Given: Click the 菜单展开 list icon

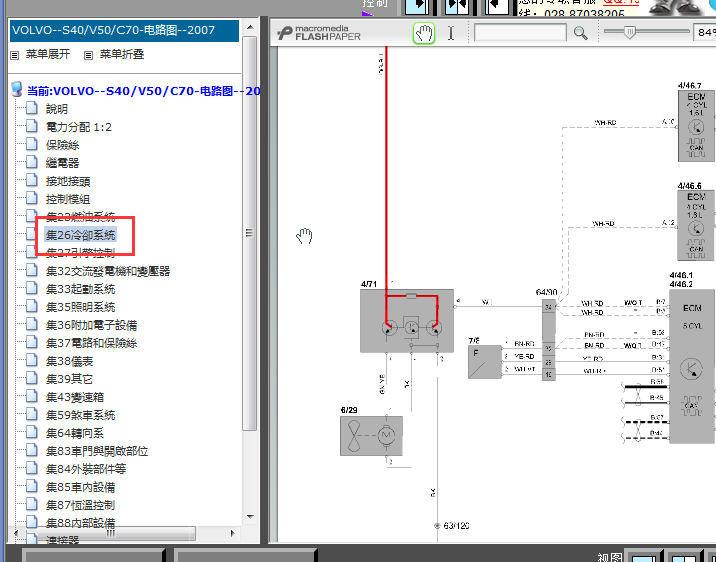Looking at the screenshot, I should (x=15, y=55).
